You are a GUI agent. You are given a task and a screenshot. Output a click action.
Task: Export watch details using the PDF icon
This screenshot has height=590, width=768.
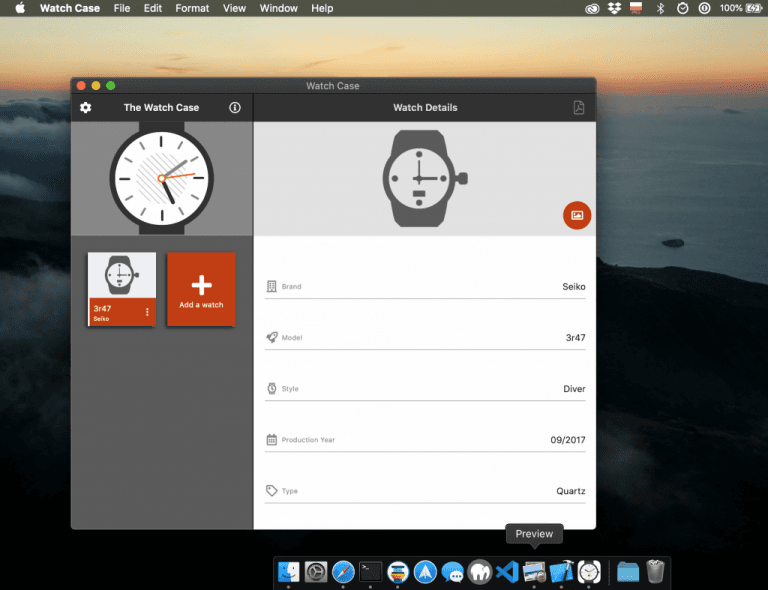578,108
